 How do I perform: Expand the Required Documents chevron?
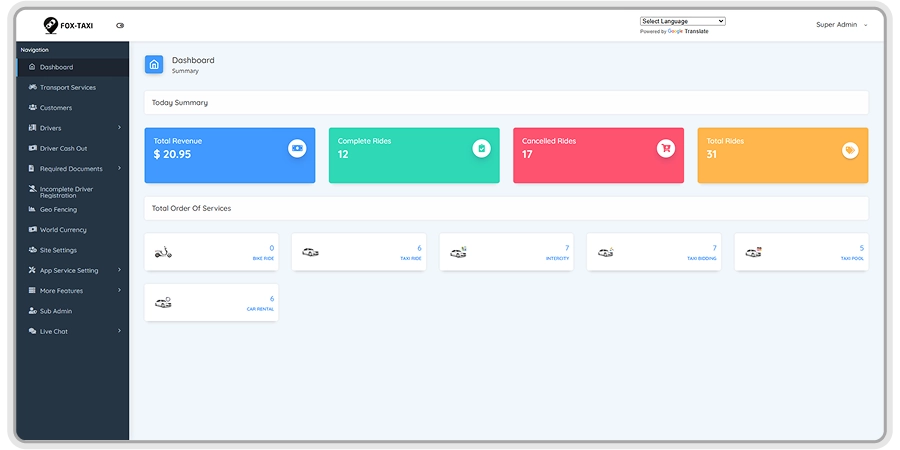[119, 168]
